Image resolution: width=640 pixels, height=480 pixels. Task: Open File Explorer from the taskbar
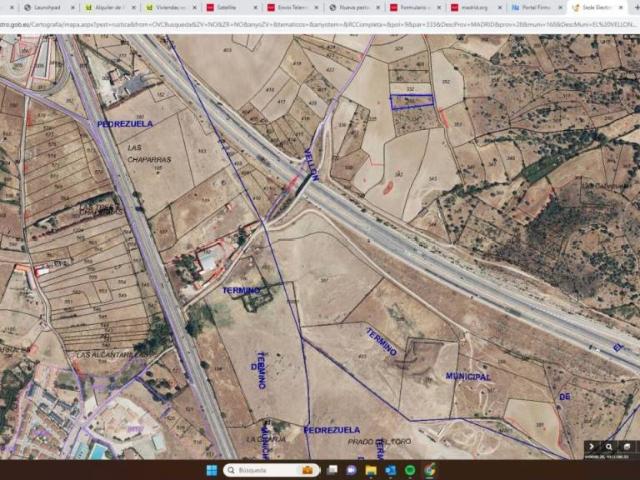click(x=371, y=470)
